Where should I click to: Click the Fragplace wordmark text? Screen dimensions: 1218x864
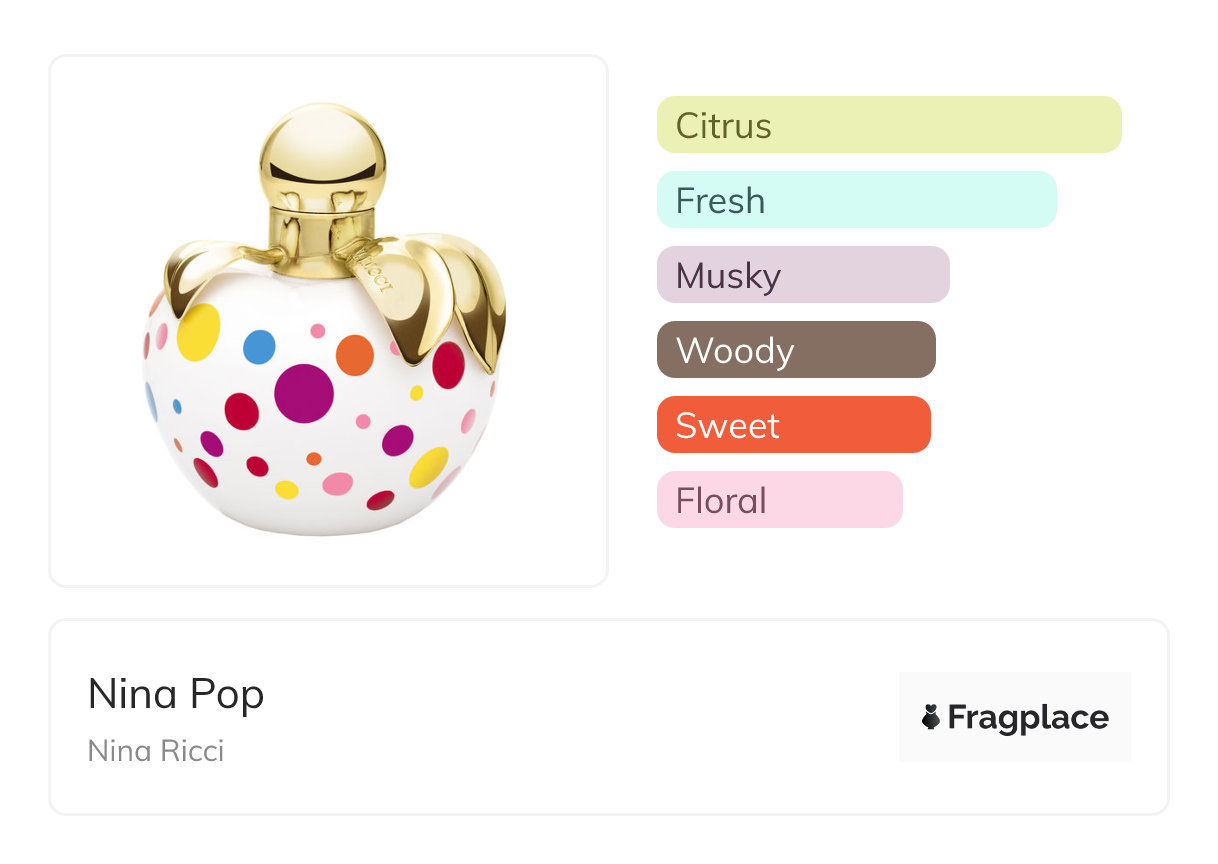tap(1028, 717)
